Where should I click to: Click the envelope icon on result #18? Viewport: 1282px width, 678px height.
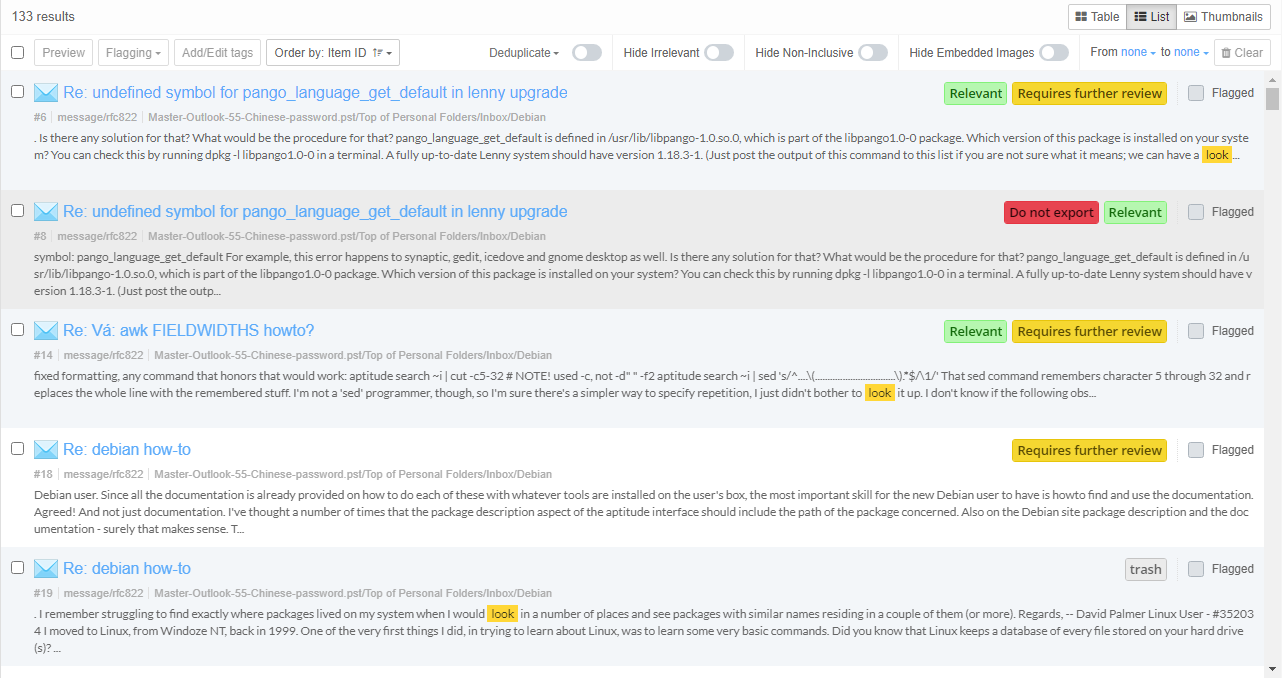pos(45,449)
